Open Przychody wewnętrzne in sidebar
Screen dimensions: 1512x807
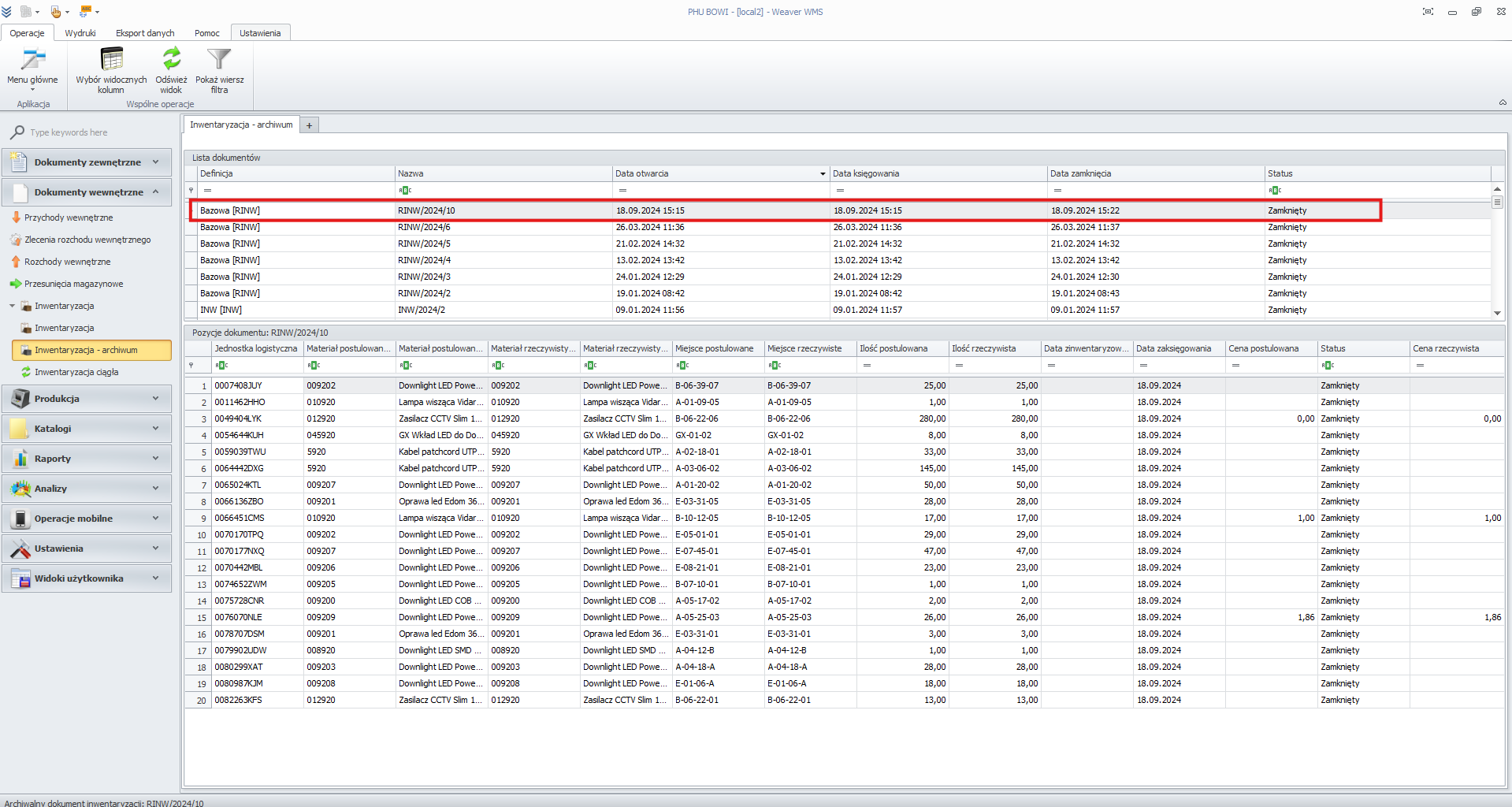(69, 218)
